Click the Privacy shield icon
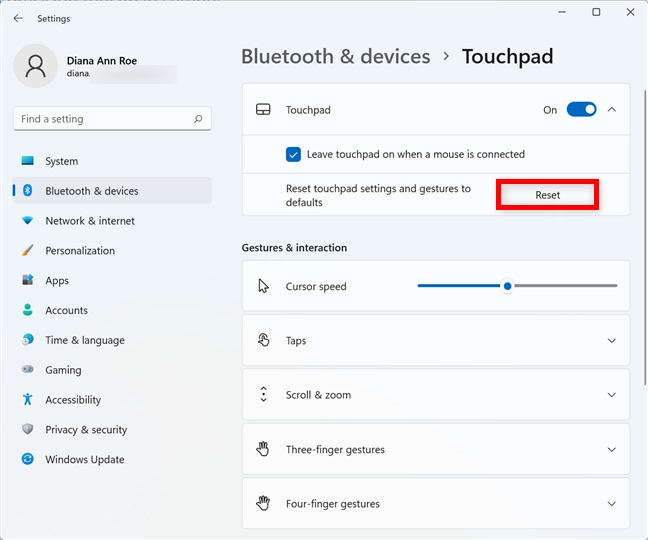The width and height of the screenshot is (648, 540). [28, 429]
